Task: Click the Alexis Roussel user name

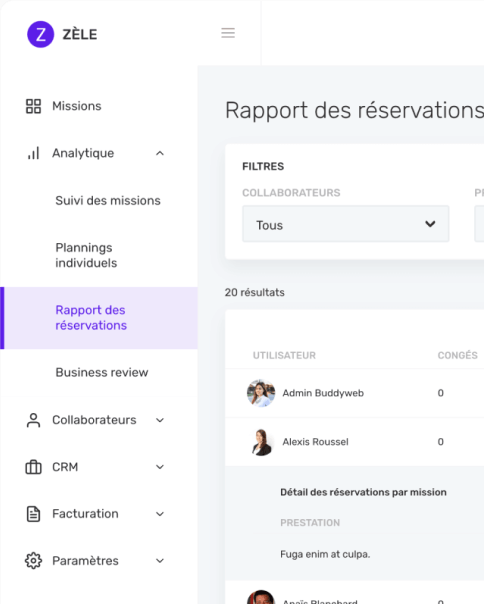Action: (x=315, y=442)
